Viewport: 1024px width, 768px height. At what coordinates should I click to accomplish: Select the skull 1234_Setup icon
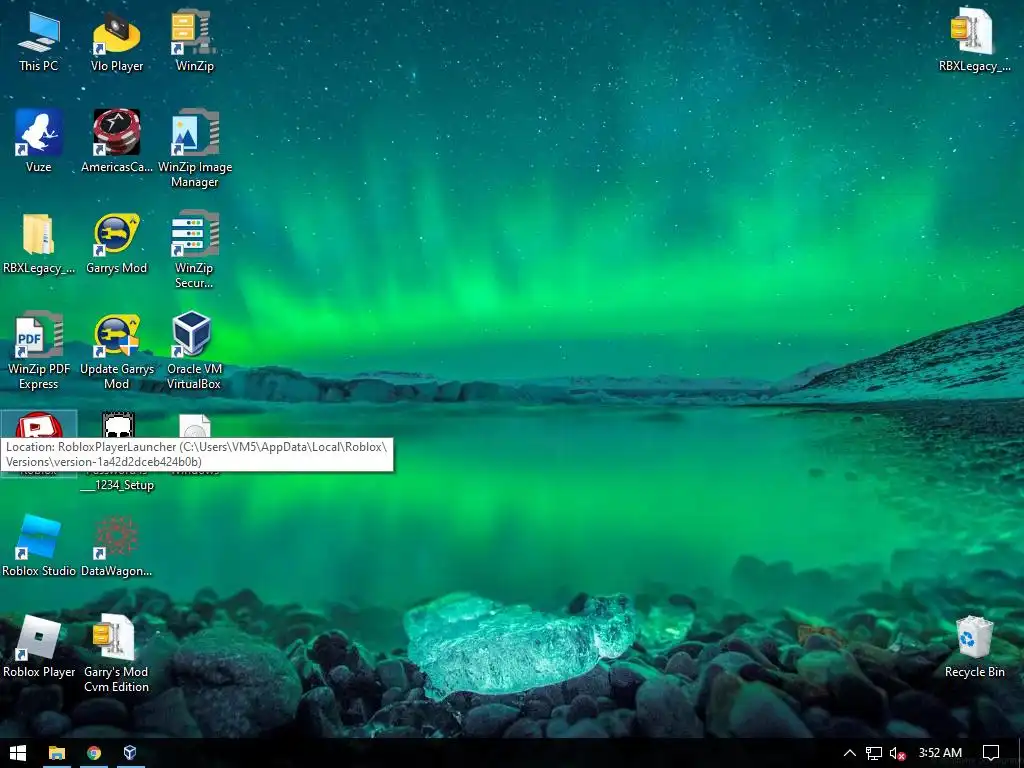click(x=118, y=425)
